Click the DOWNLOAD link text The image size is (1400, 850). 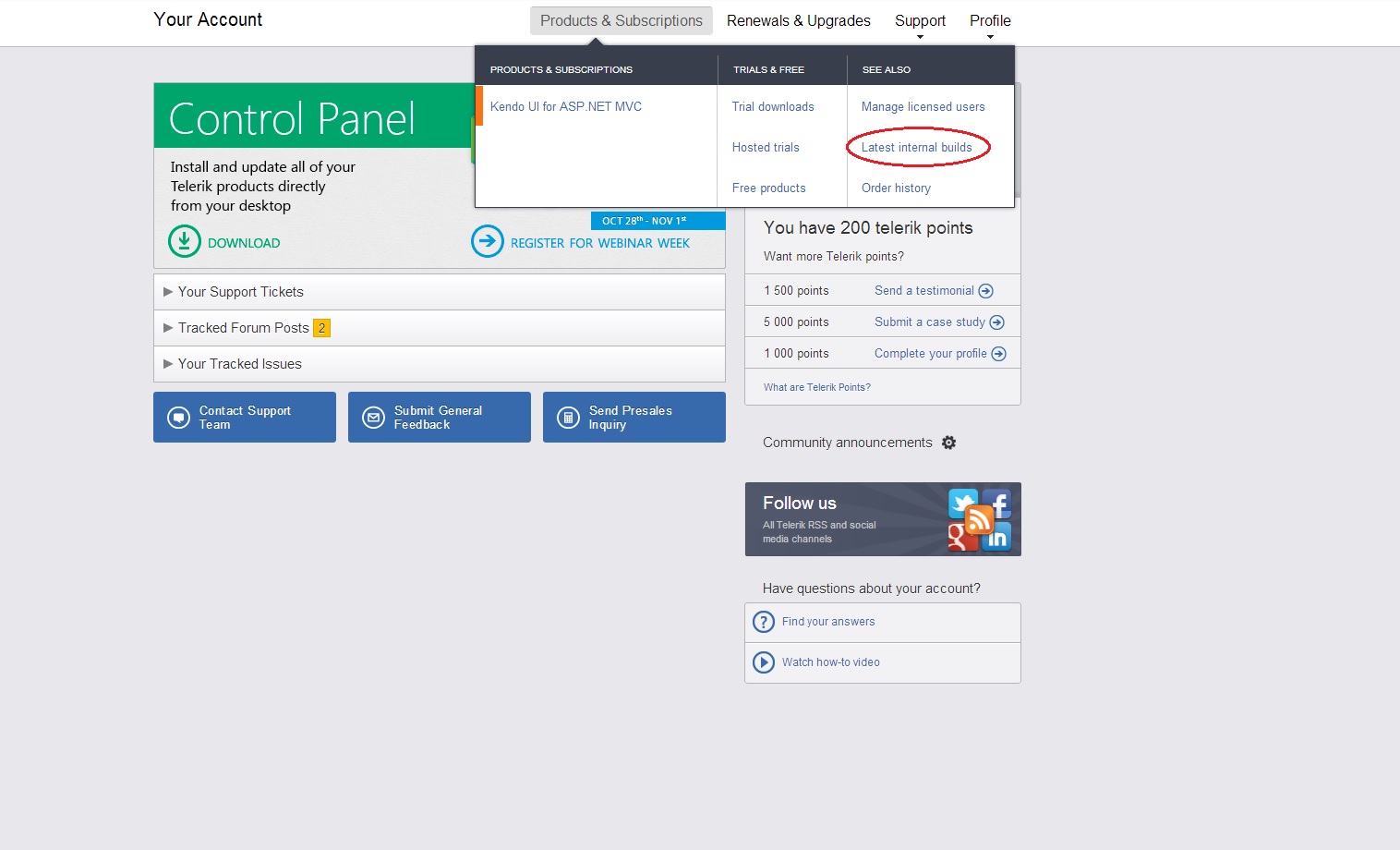pyautogui.click(x=244, y=243)
